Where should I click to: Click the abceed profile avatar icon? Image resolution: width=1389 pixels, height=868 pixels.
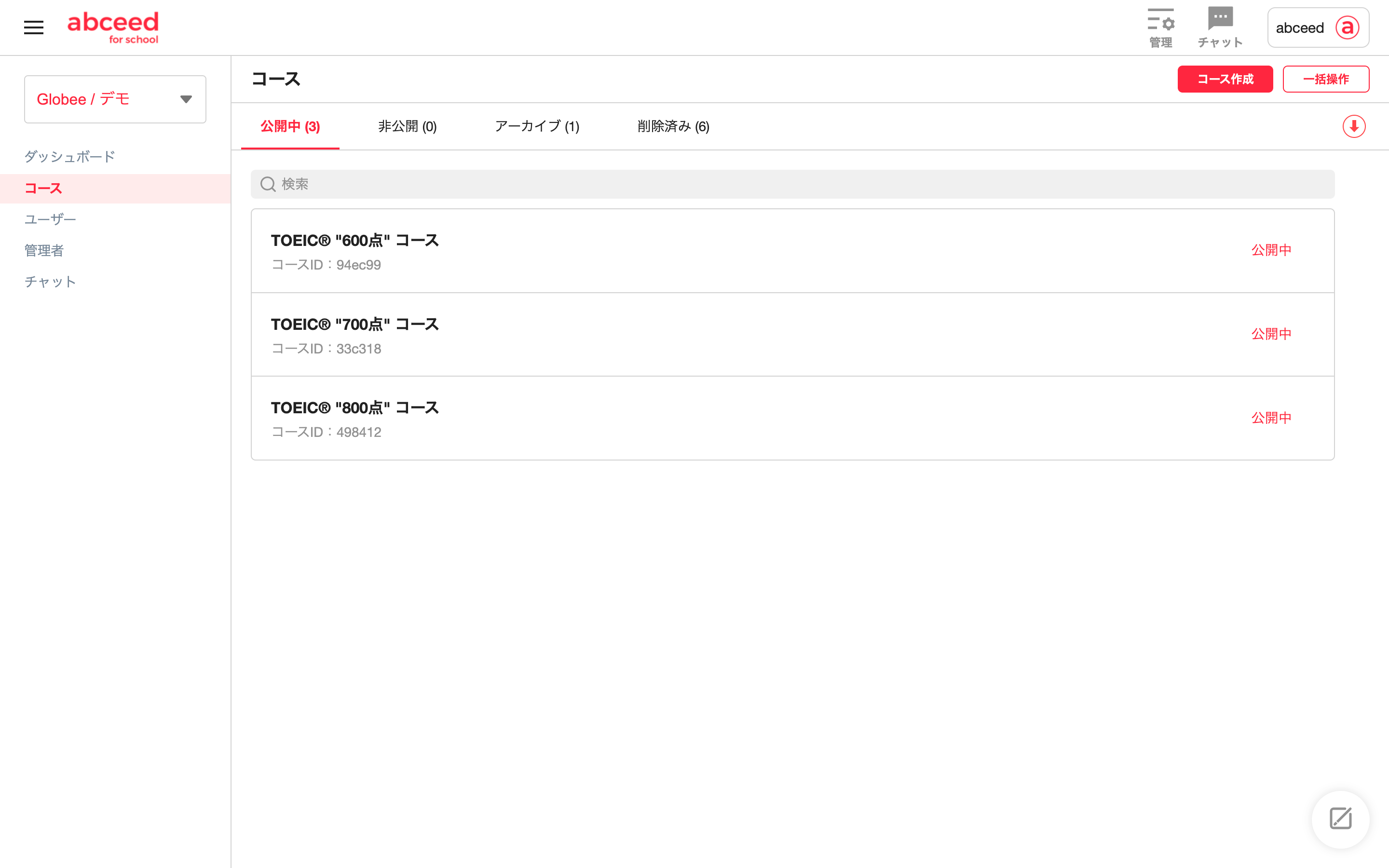coord(1347,27)
